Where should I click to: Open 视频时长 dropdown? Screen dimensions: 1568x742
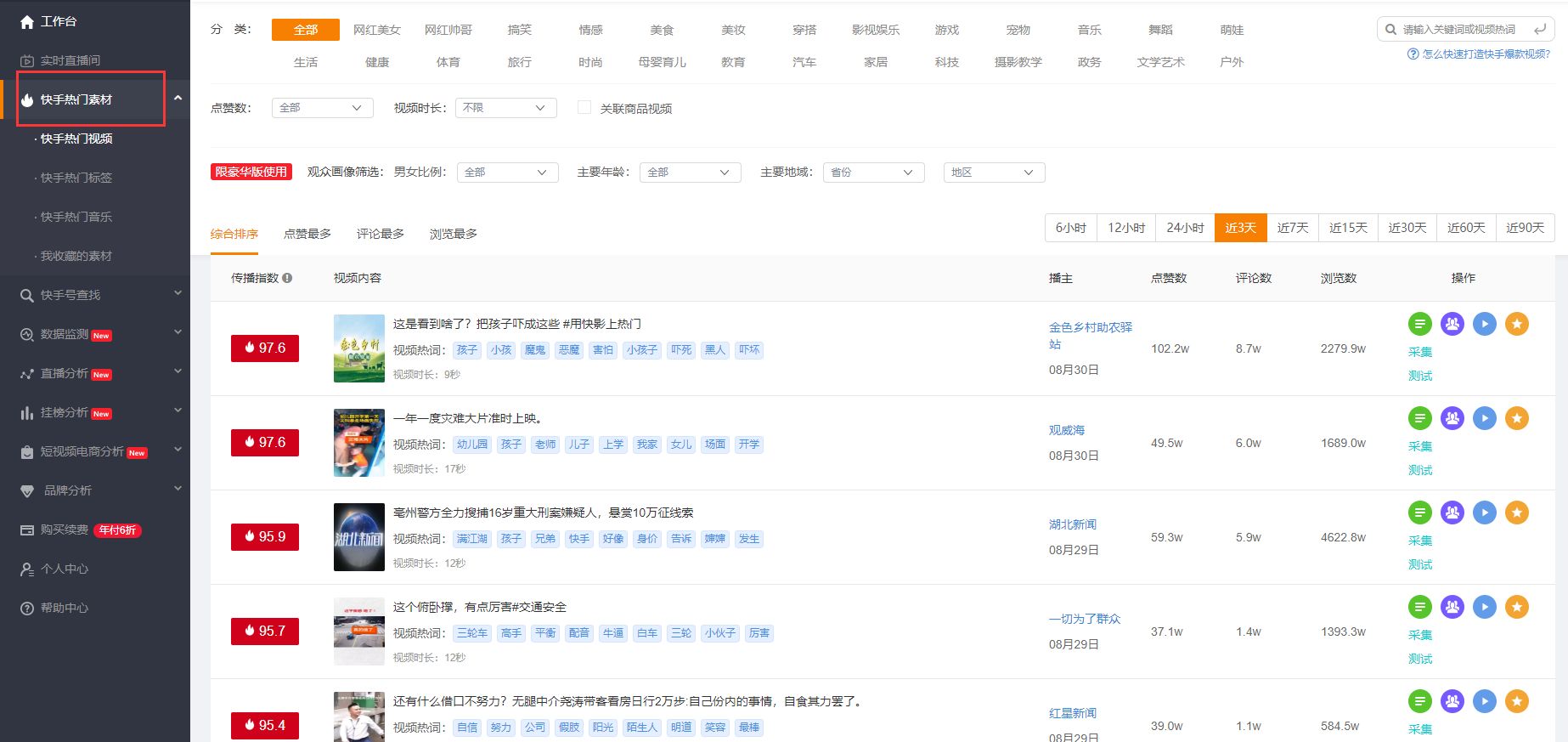click(x=506, y=108)
